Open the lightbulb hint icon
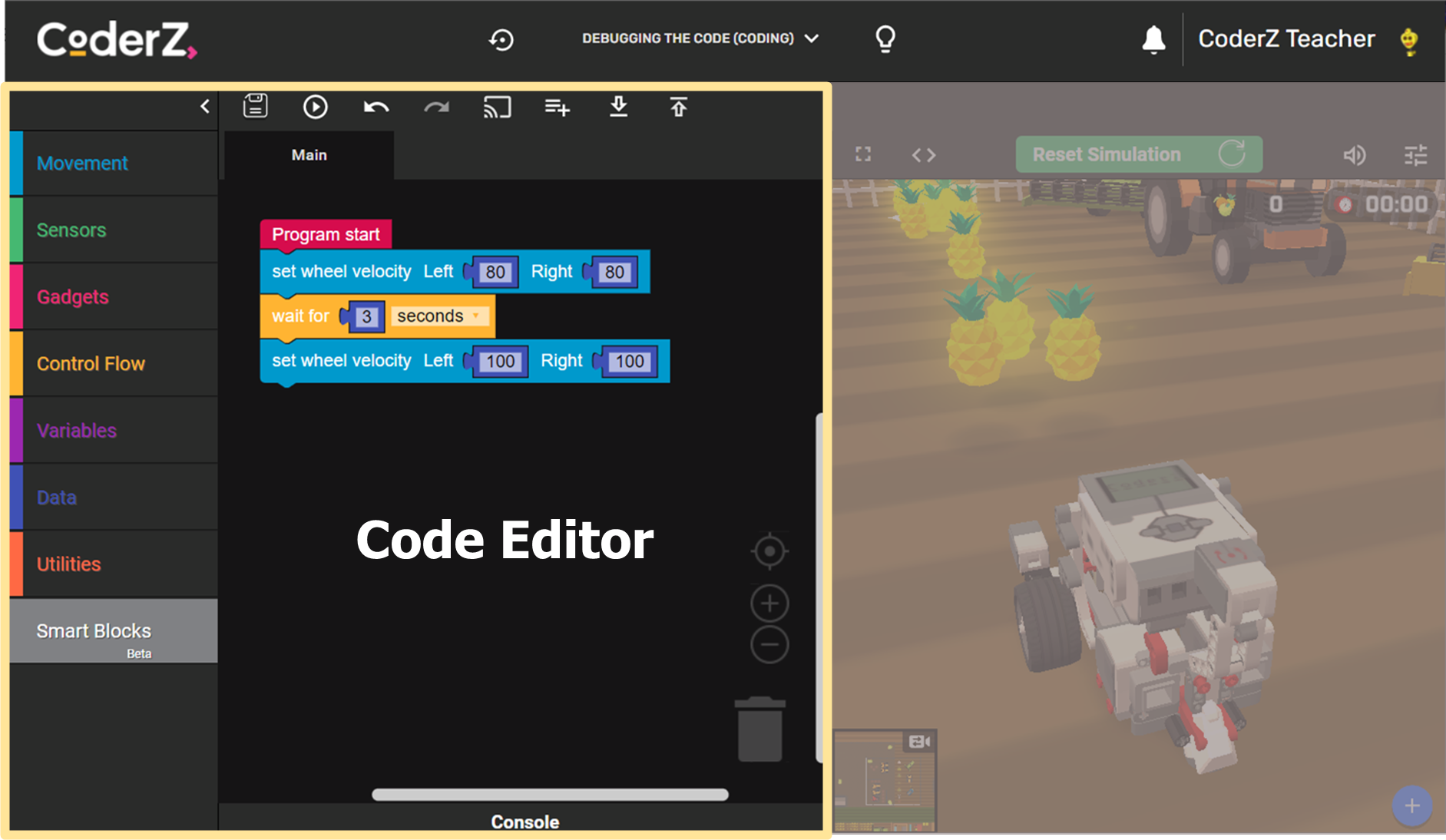The image size is (1446, 840). [x=885, y=38]
